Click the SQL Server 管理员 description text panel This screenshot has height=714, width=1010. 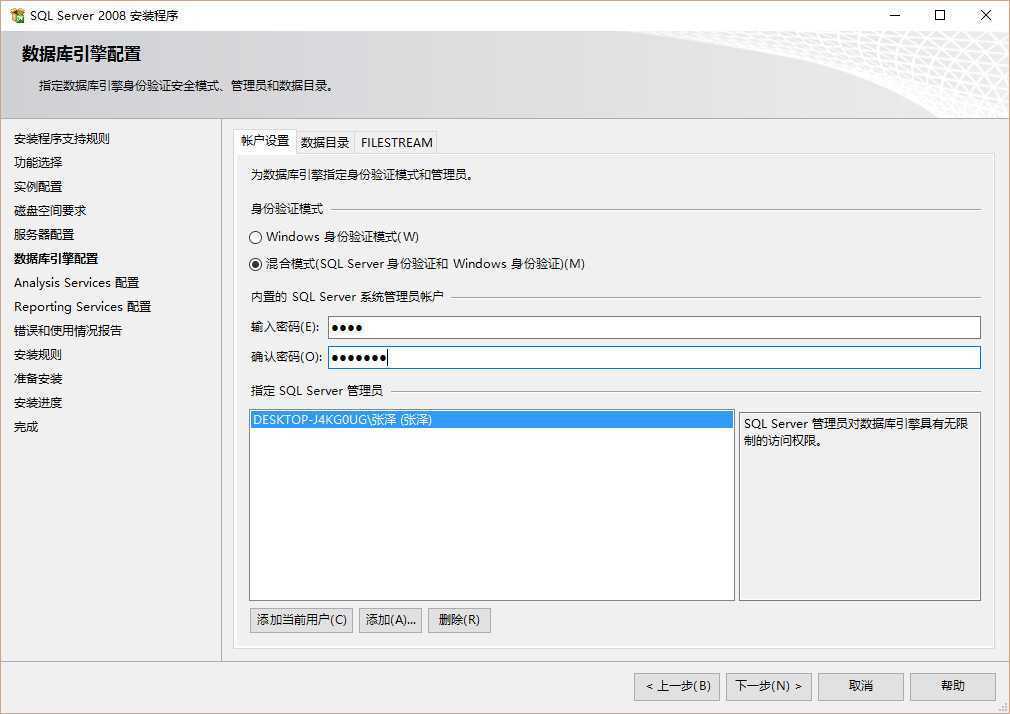point(859,506)
